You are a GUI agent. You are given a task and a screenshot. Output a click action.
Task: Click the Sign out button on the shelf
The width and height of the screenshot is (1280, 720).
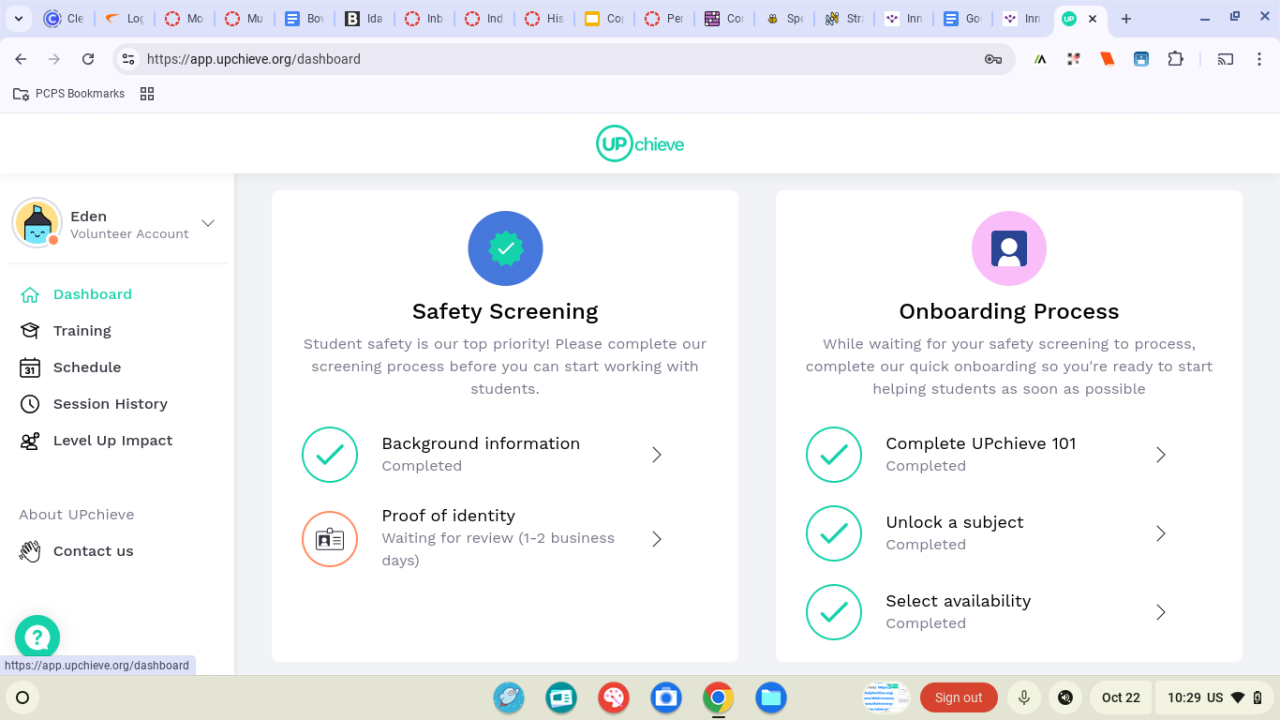pyautogui.click(x=958, y=698)
